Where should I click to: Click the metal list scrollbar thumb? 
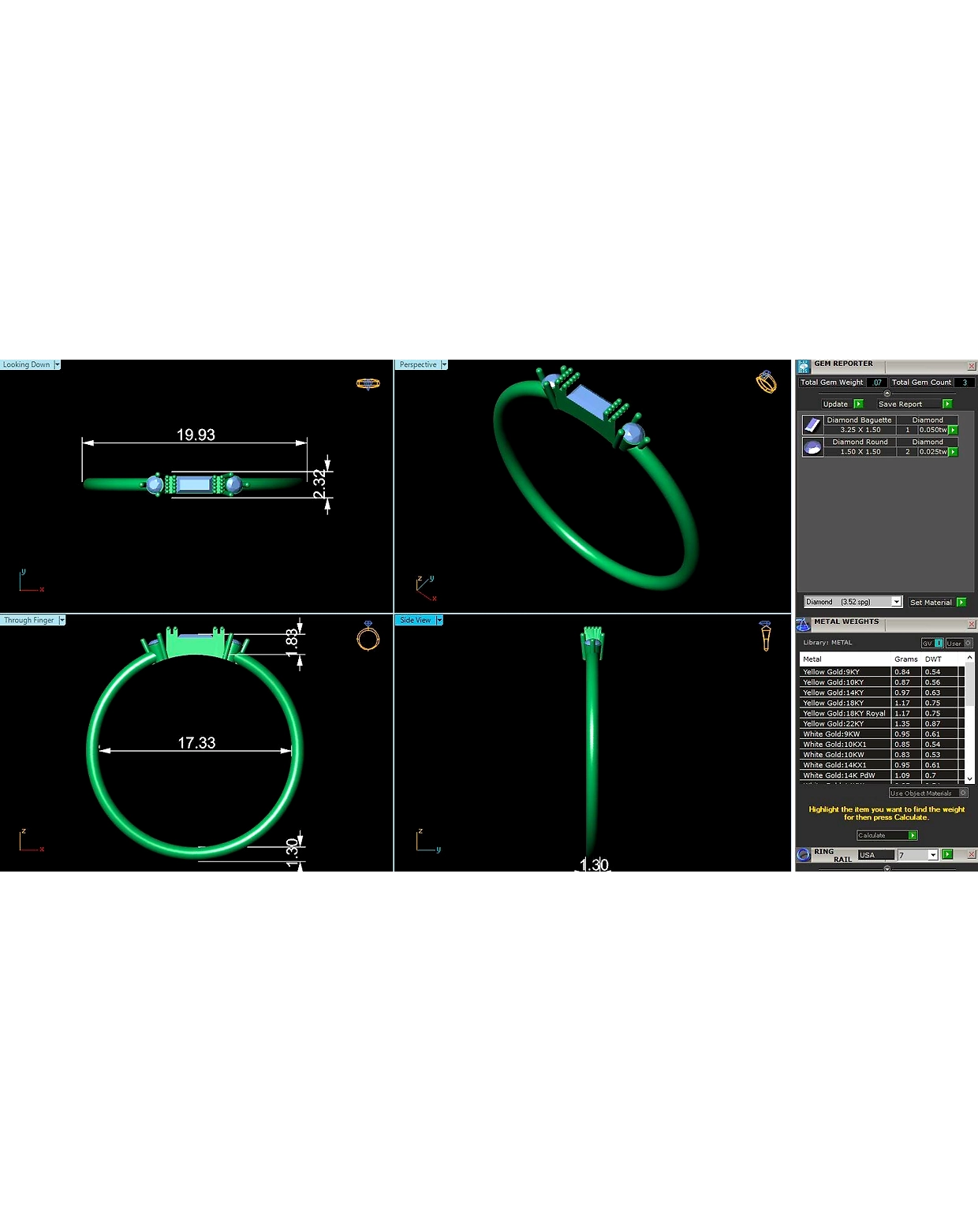(970, 685)
